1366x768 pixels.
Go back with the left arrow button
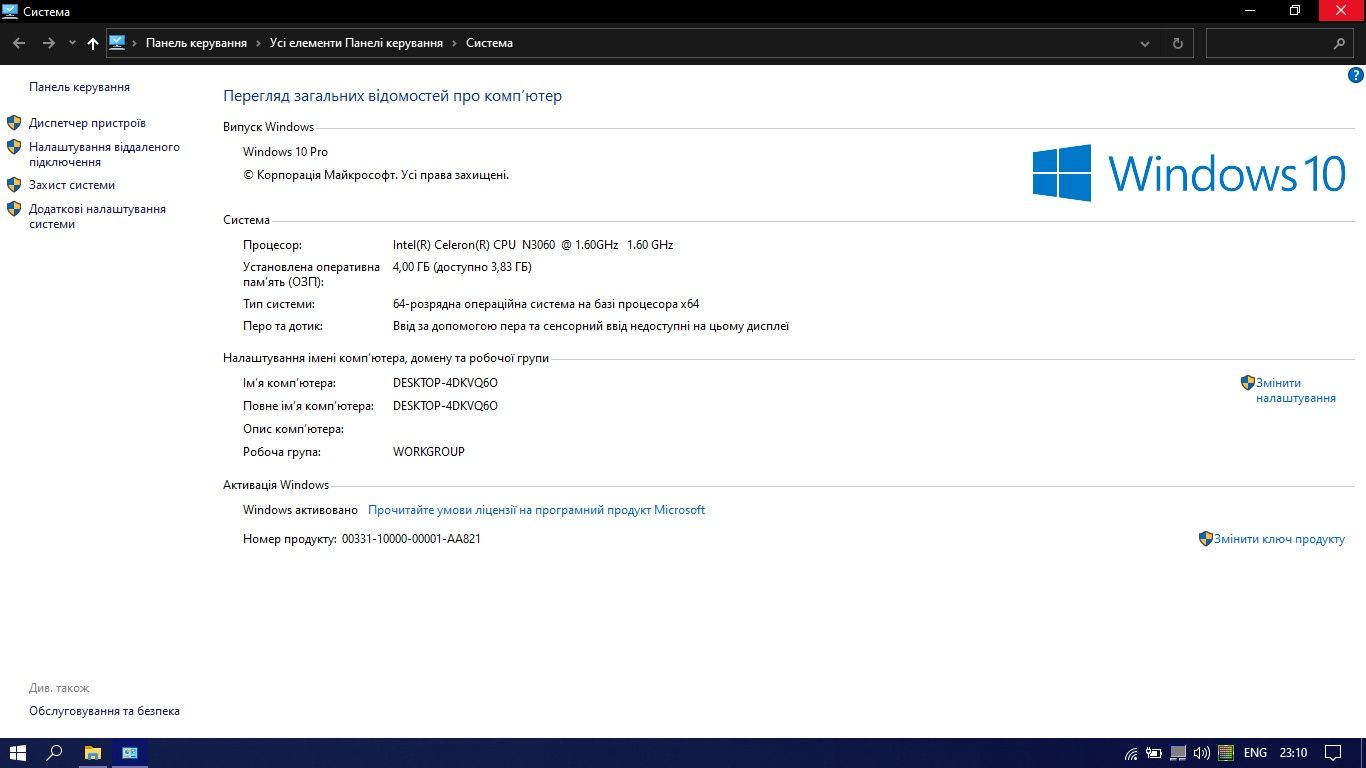[18, 43]
